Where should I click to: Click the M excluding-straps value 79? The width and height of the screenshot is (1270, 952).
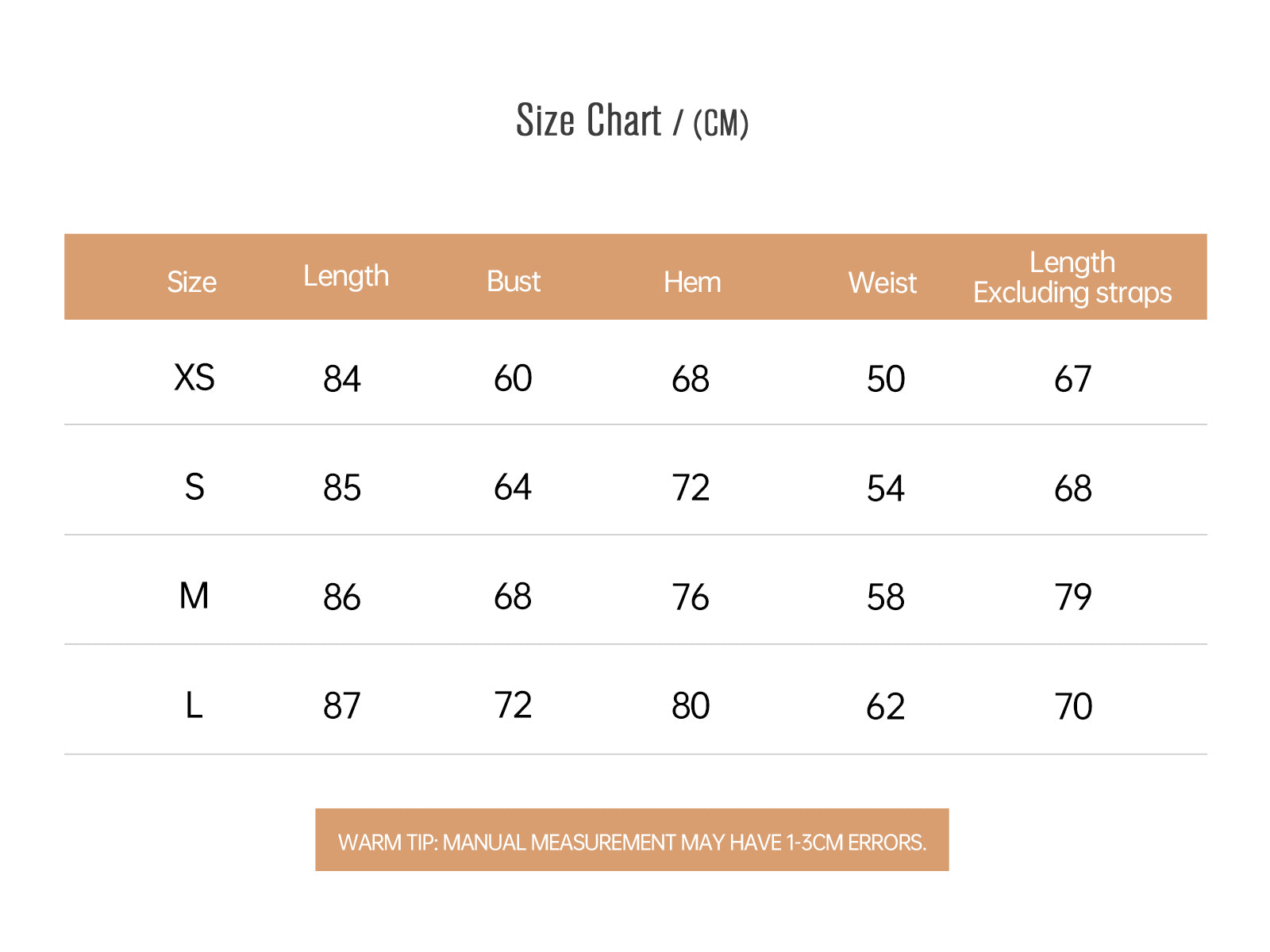(1073, 597)
